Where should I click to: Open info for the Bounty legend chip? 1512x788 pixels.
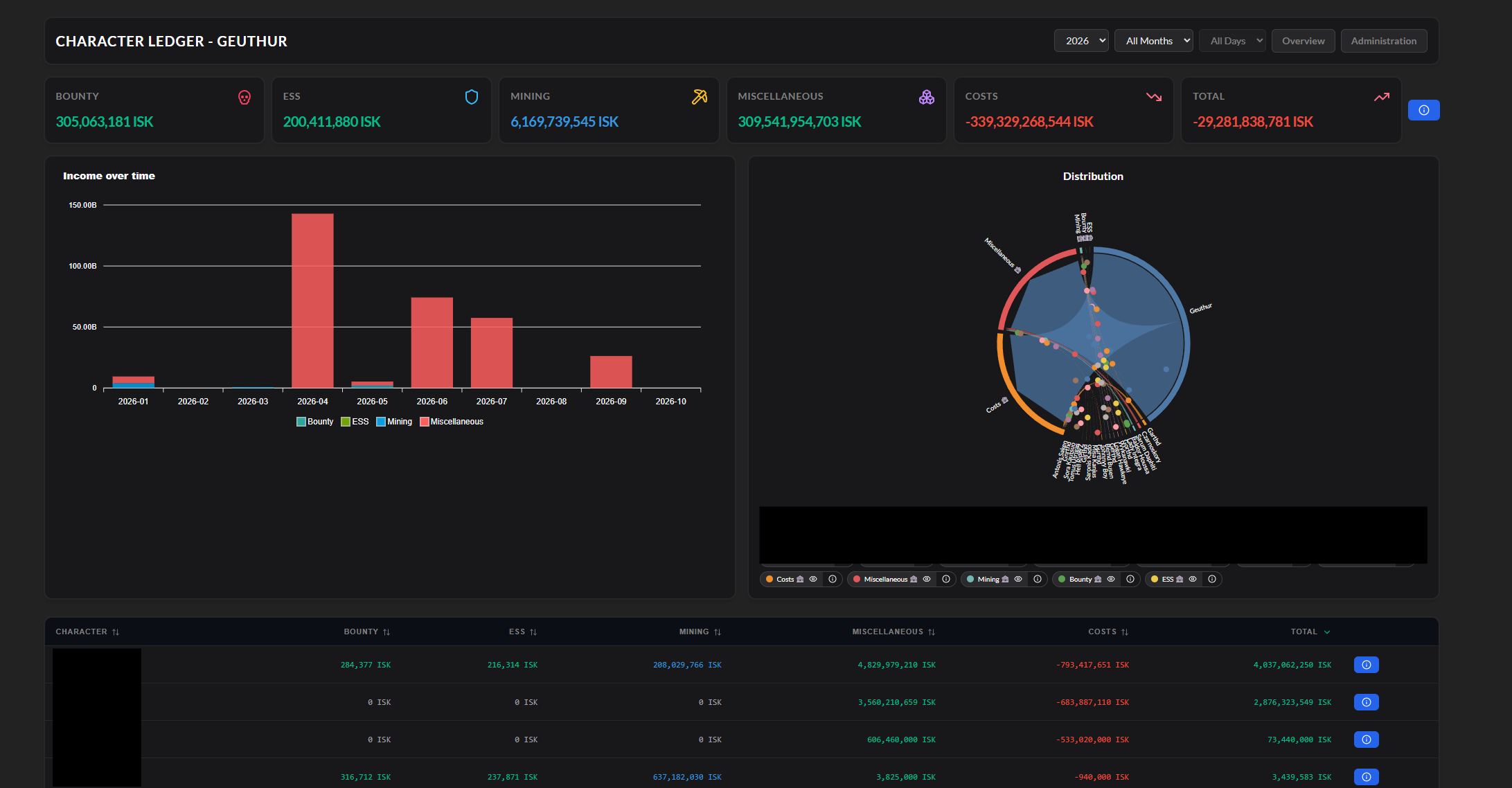point(1130,580)
